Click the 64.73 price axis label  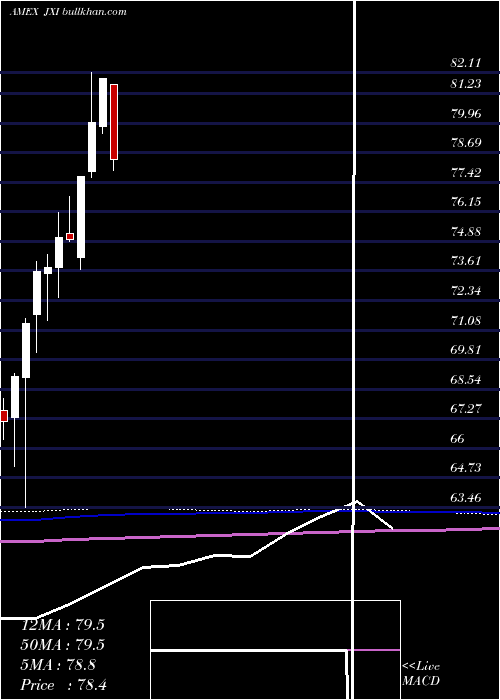coord(466,468)
